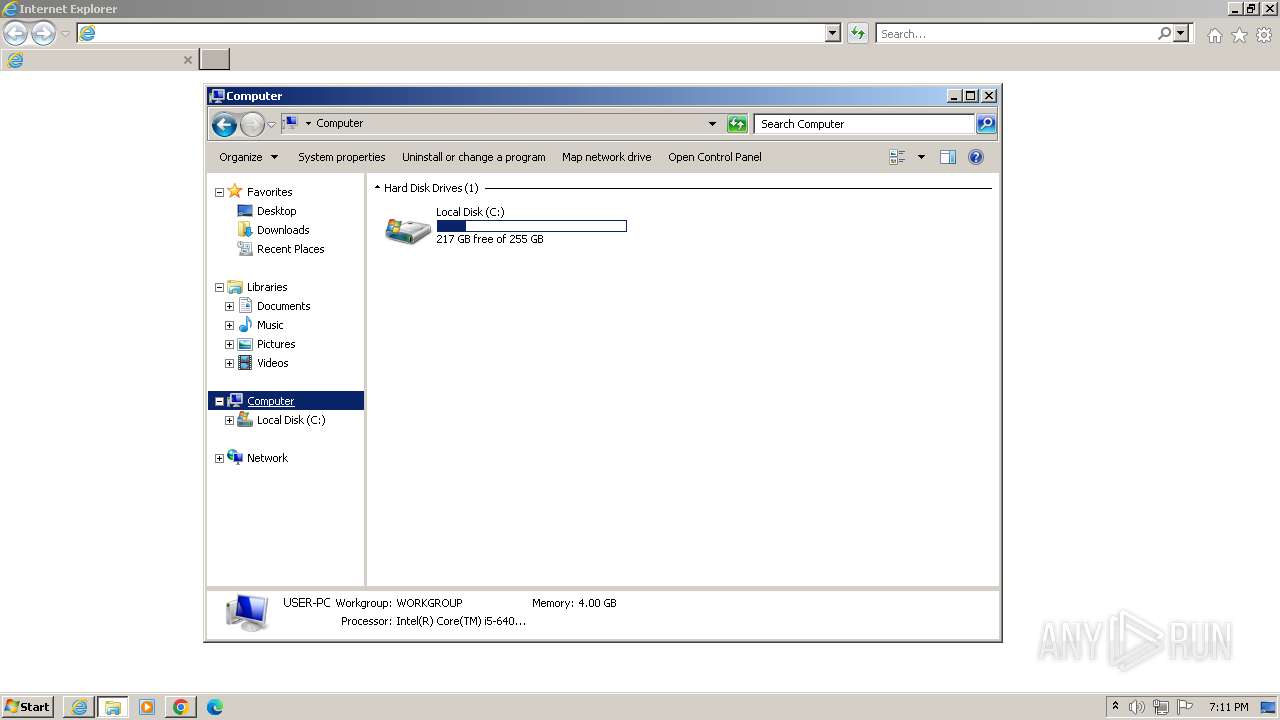Screen dimensions: 1280x720
Task: Click the Start button
Action: pyautogui.click(x=27, y=706)
